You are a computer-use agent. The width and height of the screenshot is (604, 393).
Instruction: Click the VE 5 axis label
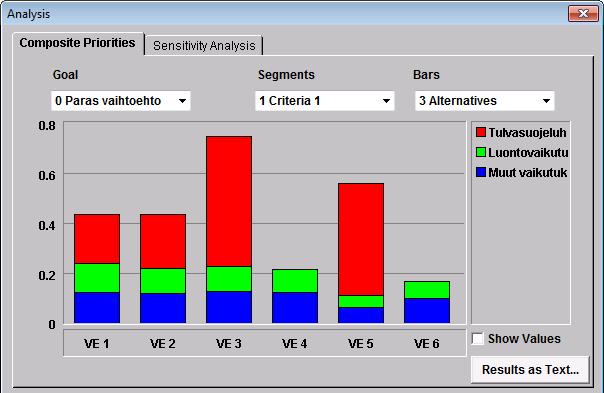click(361, 344)
